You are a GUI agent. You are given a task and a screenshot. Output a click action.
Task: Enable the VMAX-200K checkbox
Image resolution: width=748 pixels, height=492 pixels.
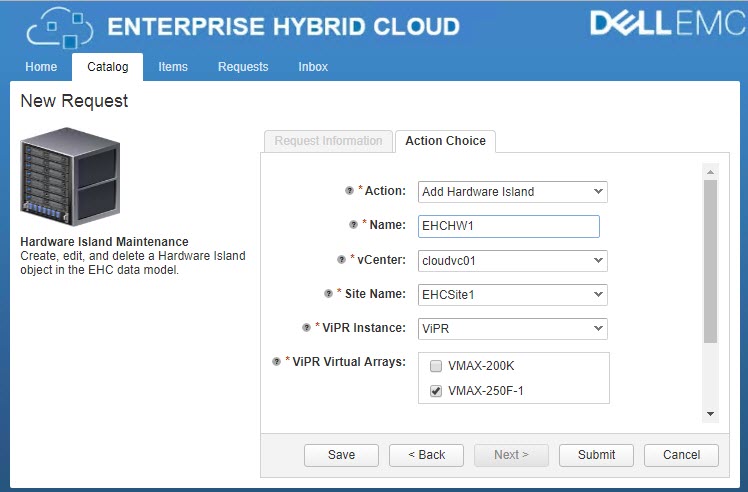435,367
